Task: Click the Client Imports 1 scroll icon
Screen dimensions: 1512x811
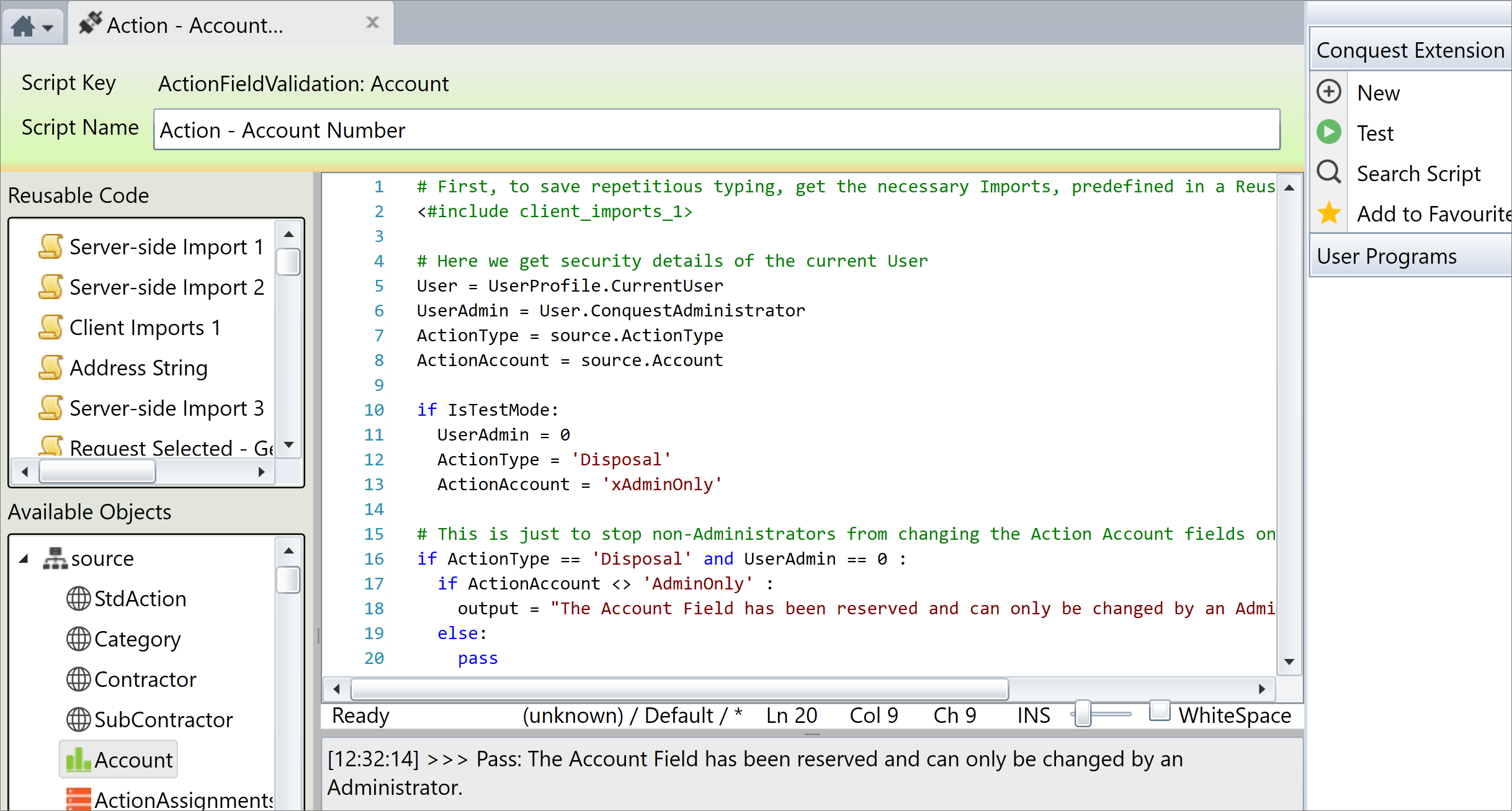Action: (x=51, y=327)
